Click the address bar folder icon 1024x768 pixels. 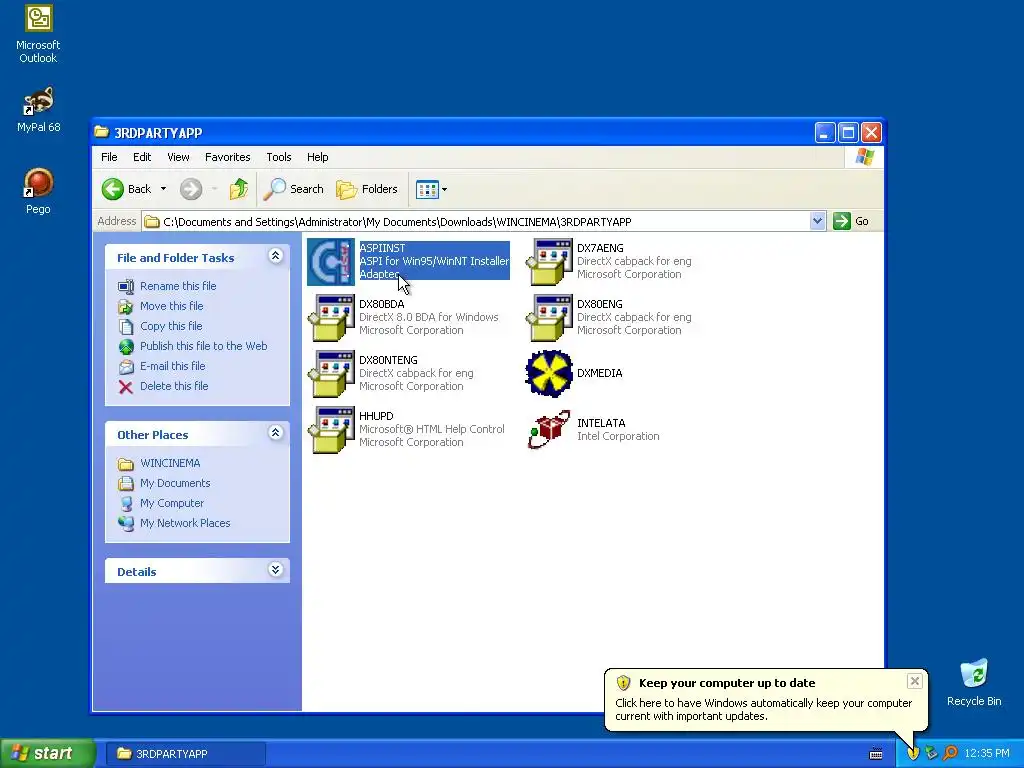coord(152,222)
